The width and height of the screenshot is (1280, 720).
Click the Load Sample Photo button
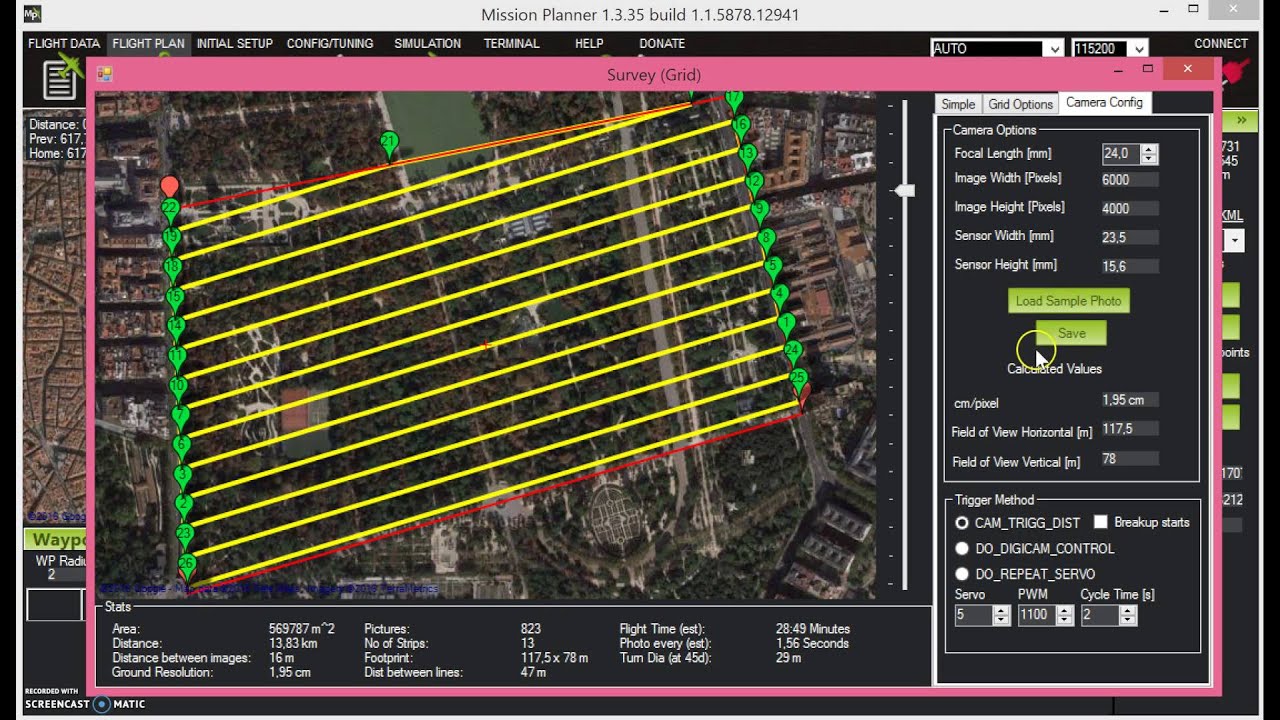[x=1068, y=301]
